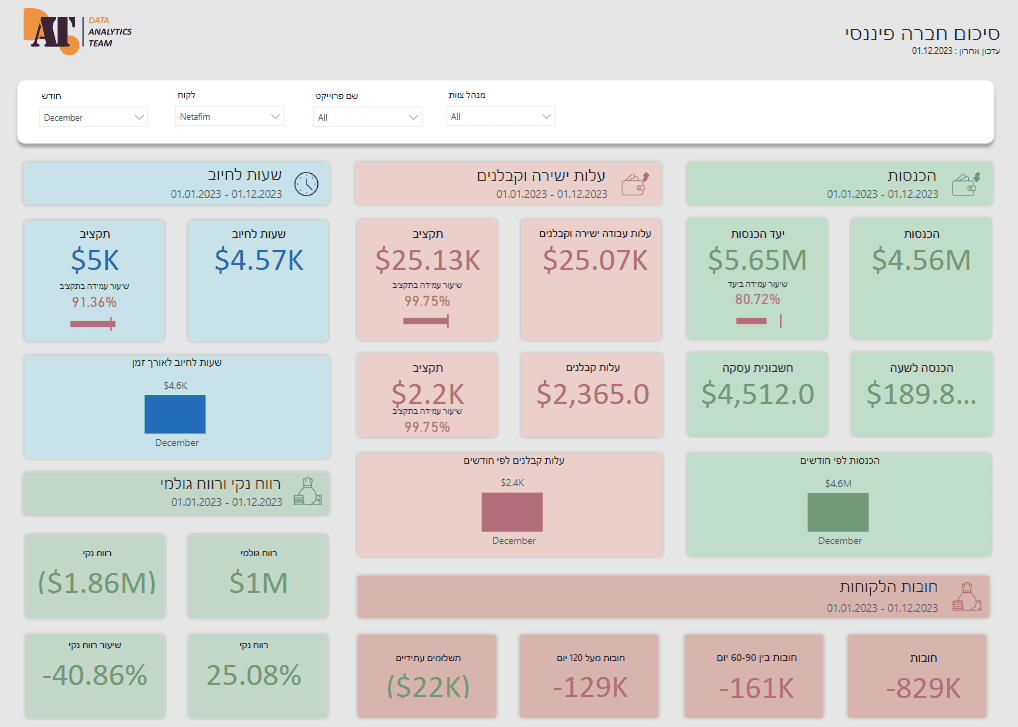Open the team manager dropdown set to All

[501, 116]
